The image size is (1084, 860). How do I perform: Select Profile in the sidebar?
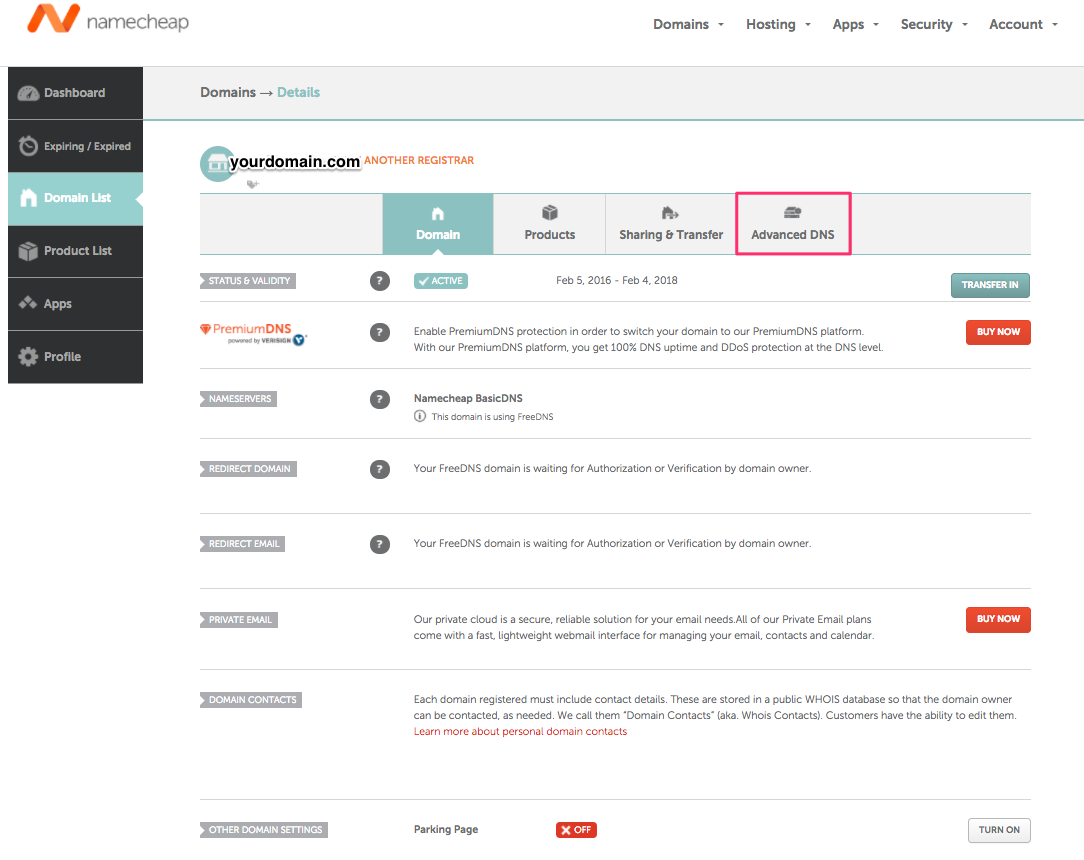pos(75,357)
